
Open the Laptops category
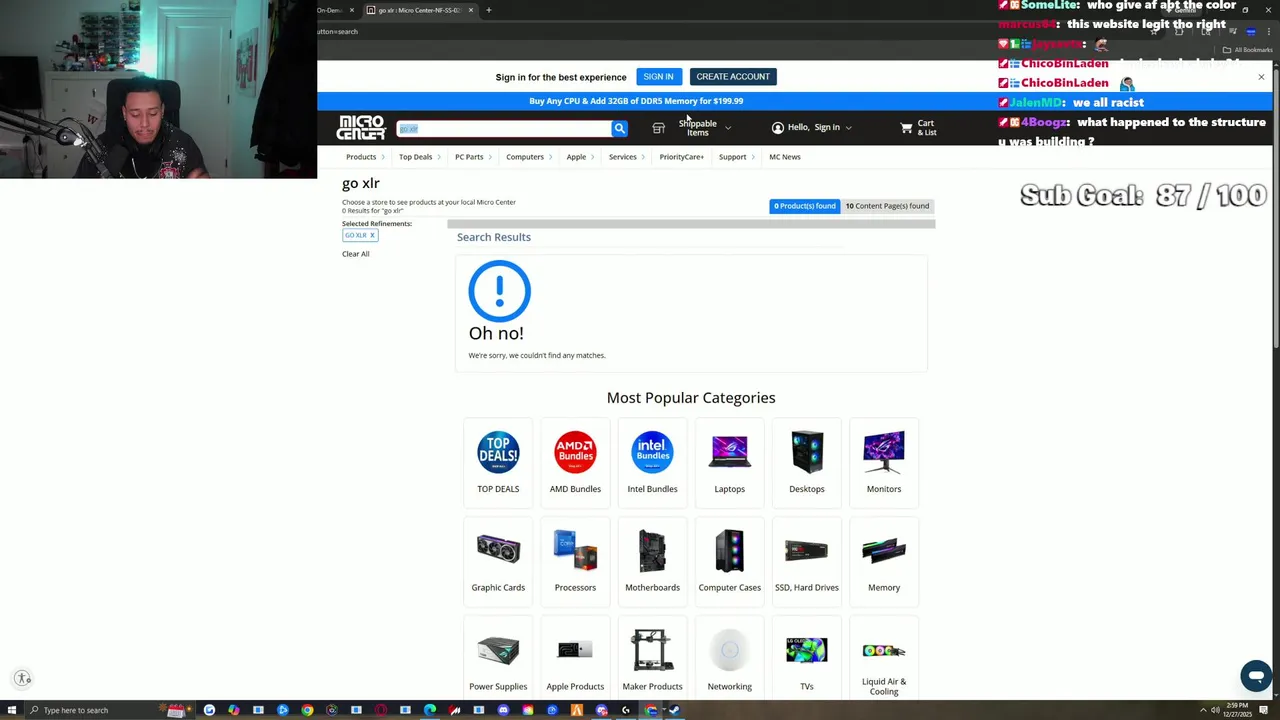tap(729, 462)
